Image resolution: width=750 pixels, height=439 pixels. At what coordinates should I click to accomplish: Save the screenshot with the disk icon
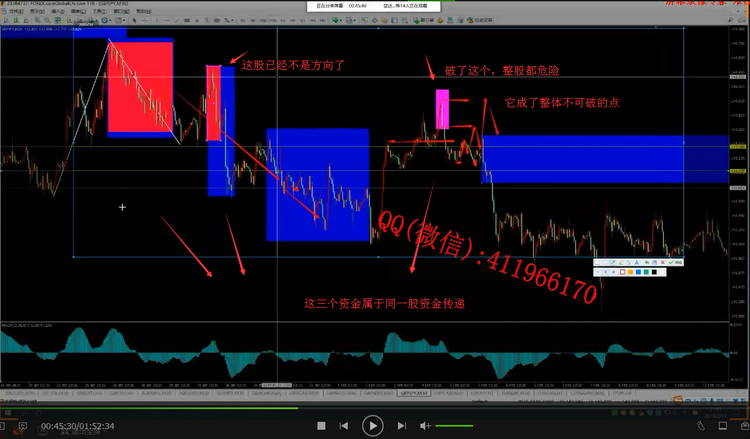pyautogui.click(x=654, y=262)
